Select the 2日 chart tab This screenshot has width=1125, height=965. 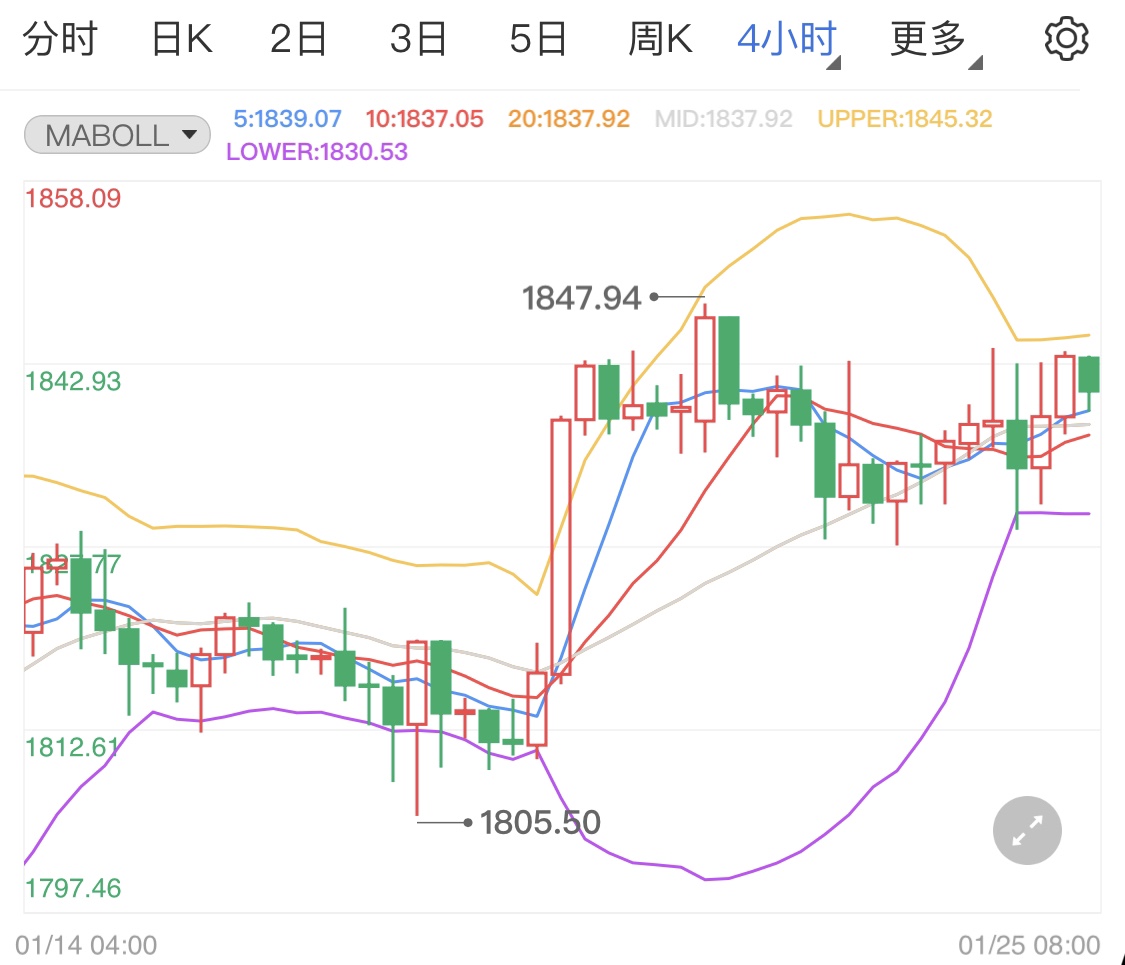tap(298, 39)
